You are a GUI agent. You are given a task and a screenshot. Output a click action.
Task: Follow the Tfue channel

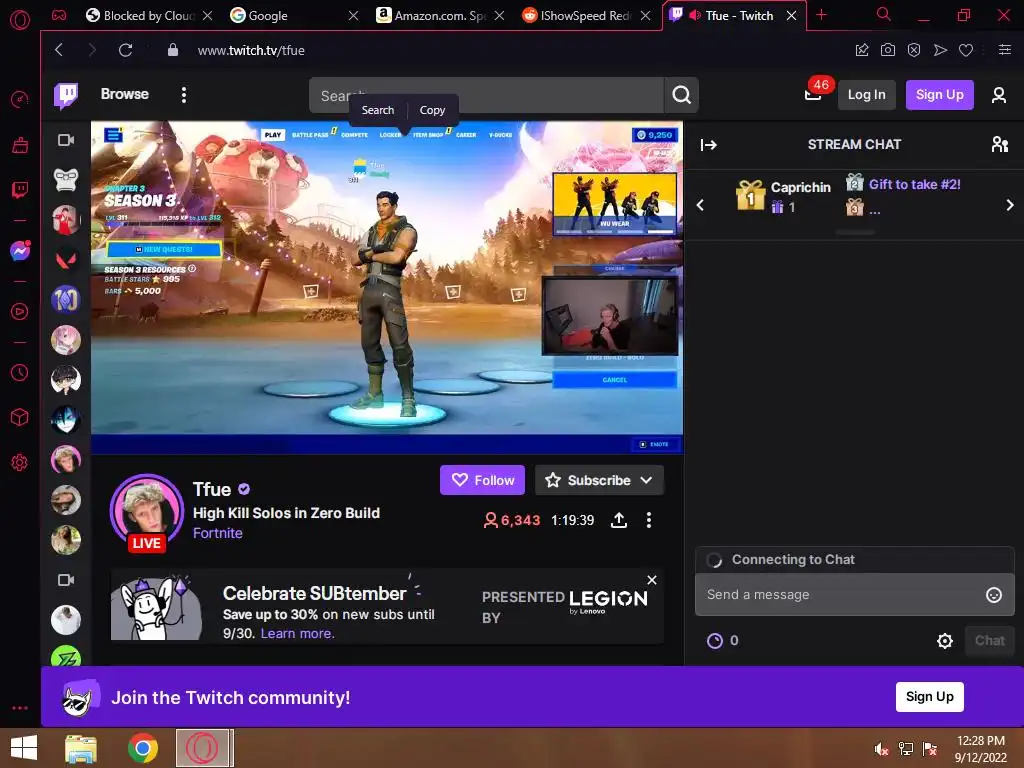[483, 480]
